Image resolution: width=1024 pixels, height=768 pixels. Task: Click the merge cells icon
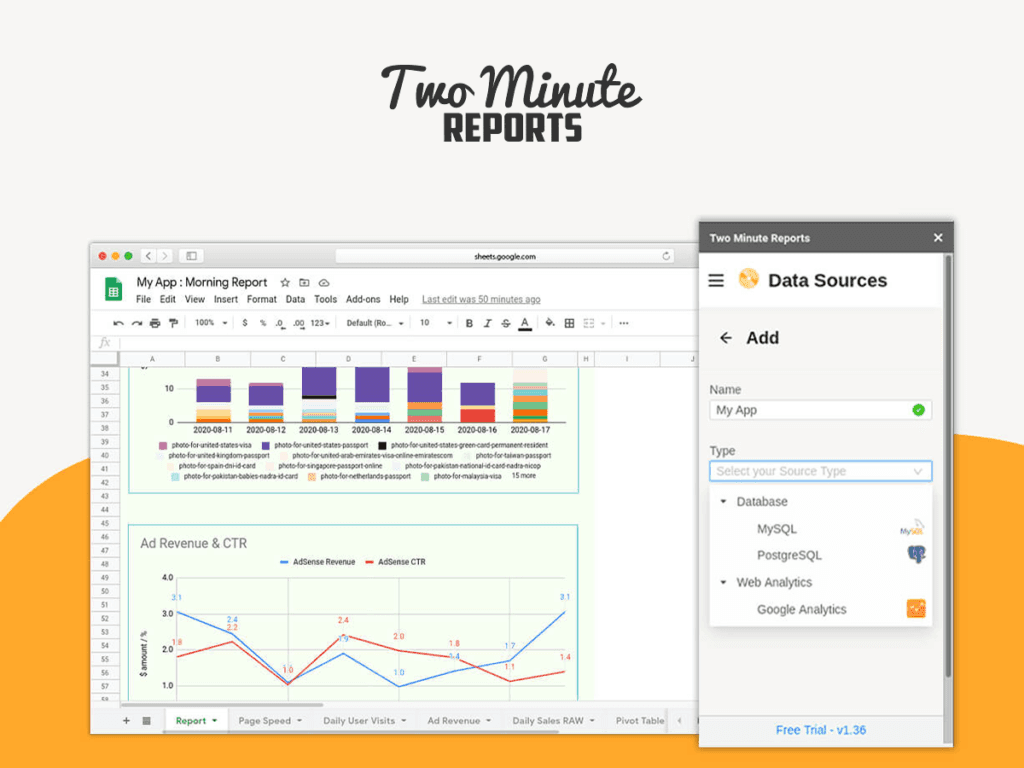tap(589, 323)
